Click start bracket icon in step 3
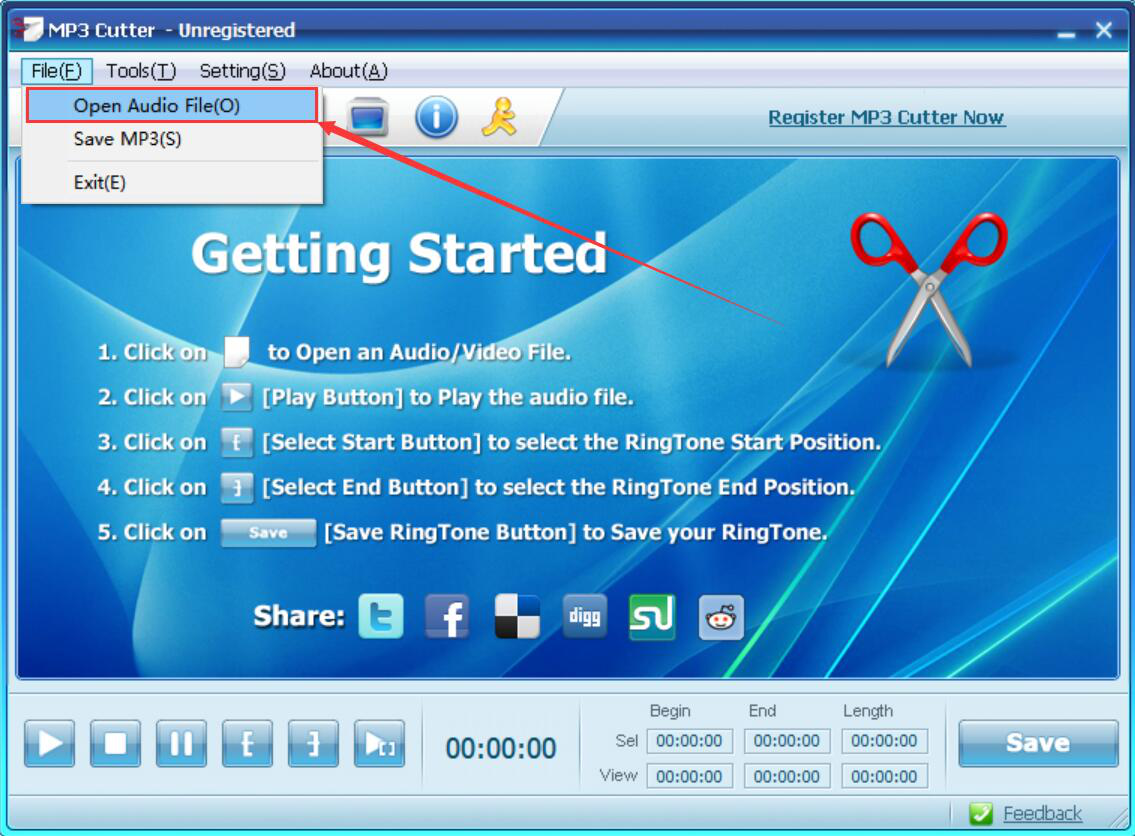Screen dimensions: 1135x836 pos(236,442)
